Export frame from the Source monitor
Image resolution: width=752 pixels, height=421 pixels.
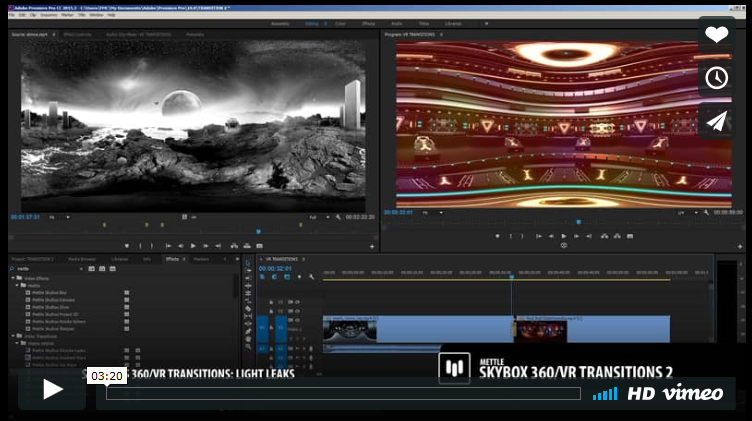tap(259, 246)
